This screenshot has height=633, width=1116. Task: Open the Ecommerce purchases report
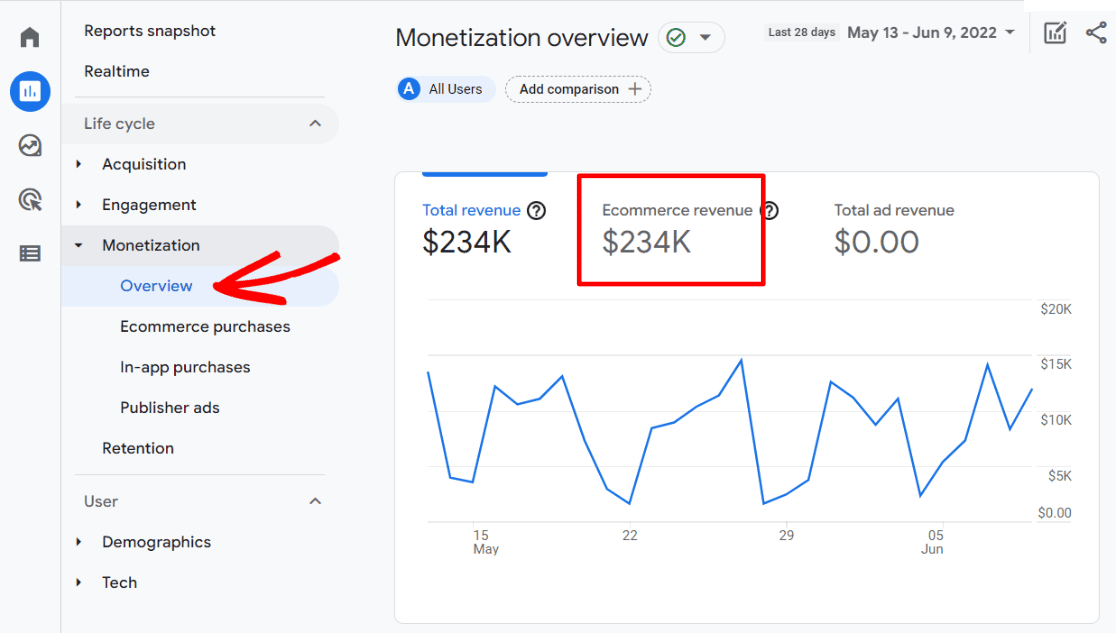[x=204, y=326]
